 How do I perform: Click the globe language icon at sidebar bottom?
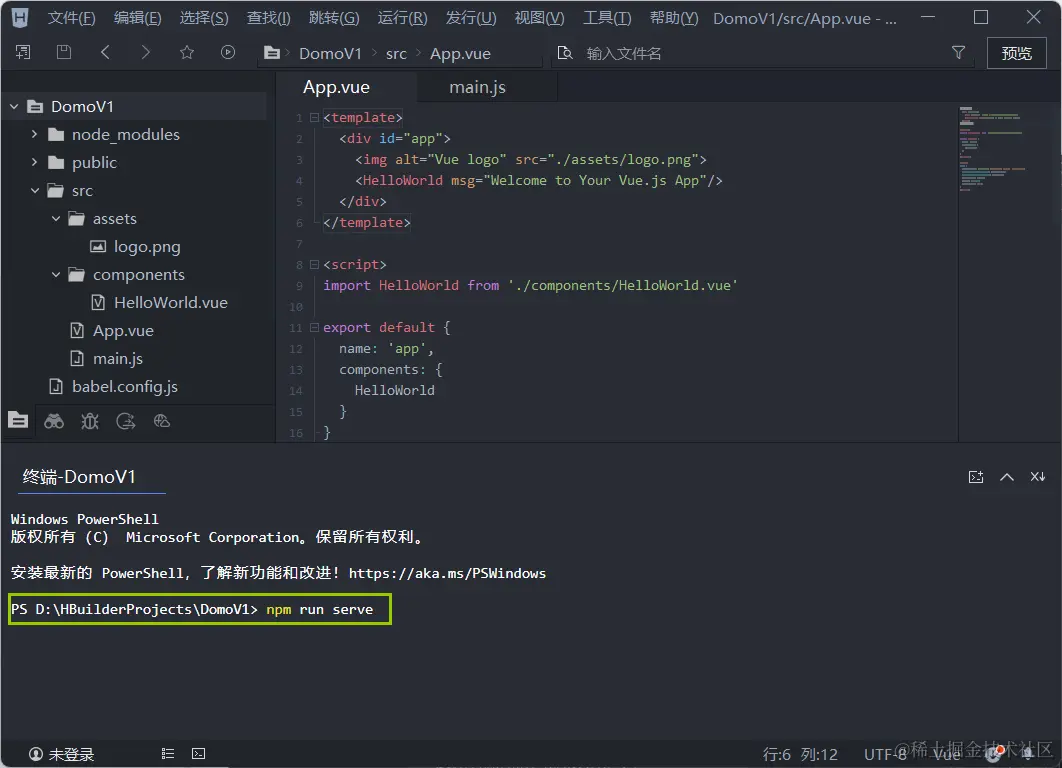[162, 421]
